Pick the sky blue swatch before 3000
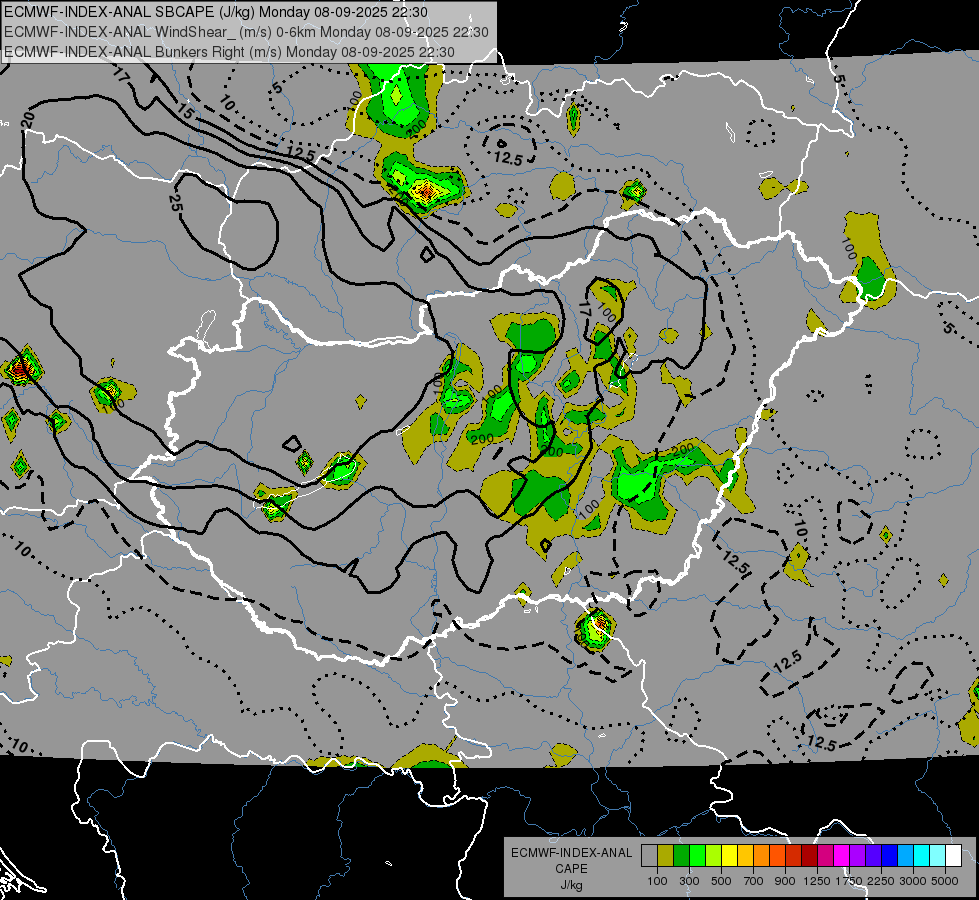 pos(905,855)
